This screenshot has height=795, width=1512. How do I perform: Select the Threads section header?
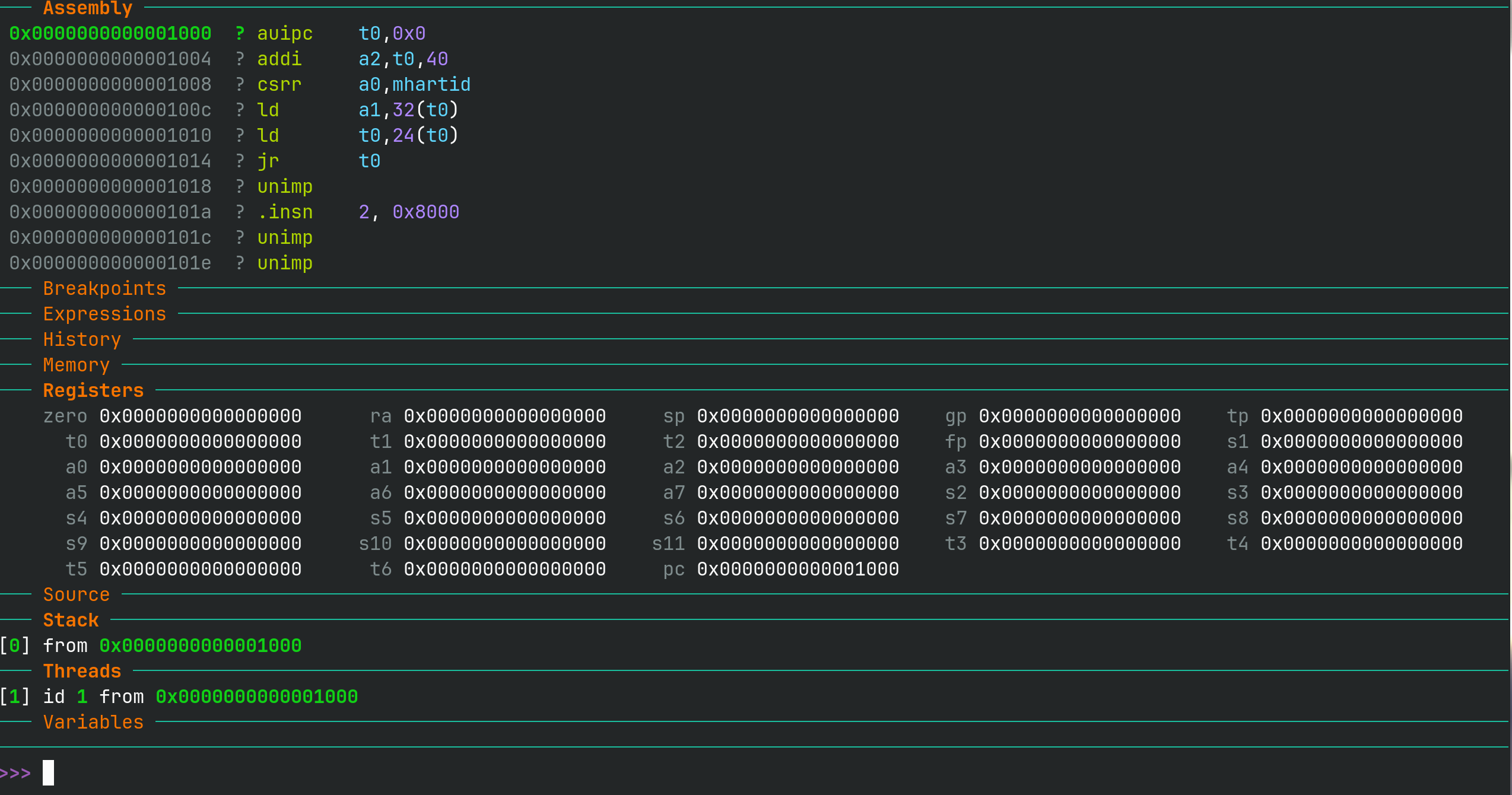click(82, 670)
